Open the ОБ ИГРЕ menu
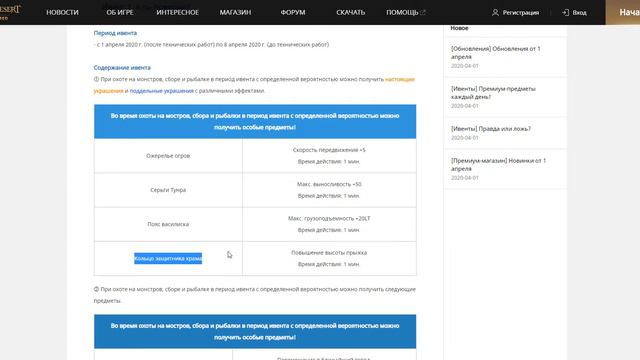640x360 pixels. pyautogui.click(x=120, y=13)
